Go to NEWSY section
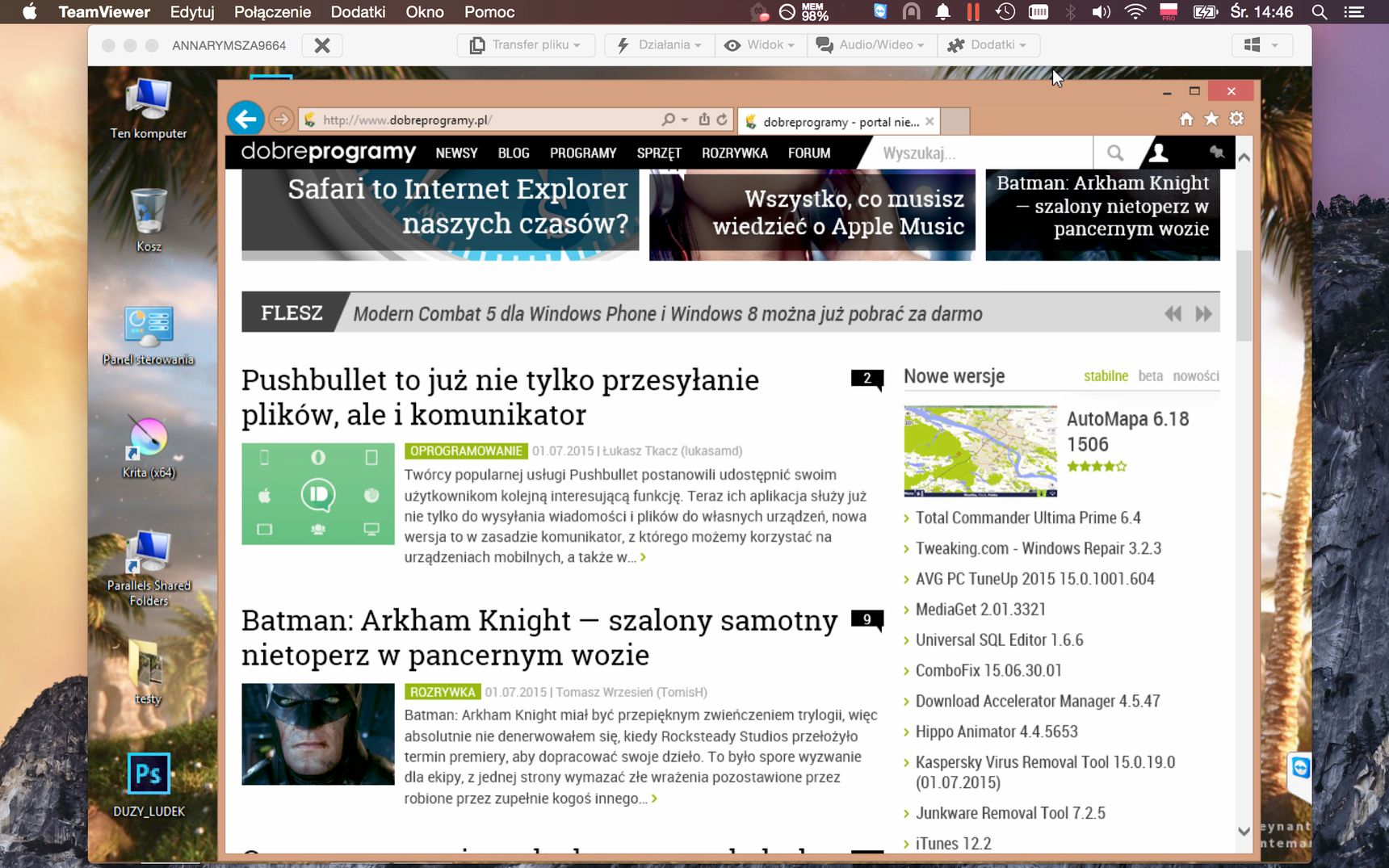1389x868 pixels. tap(456, 153)
